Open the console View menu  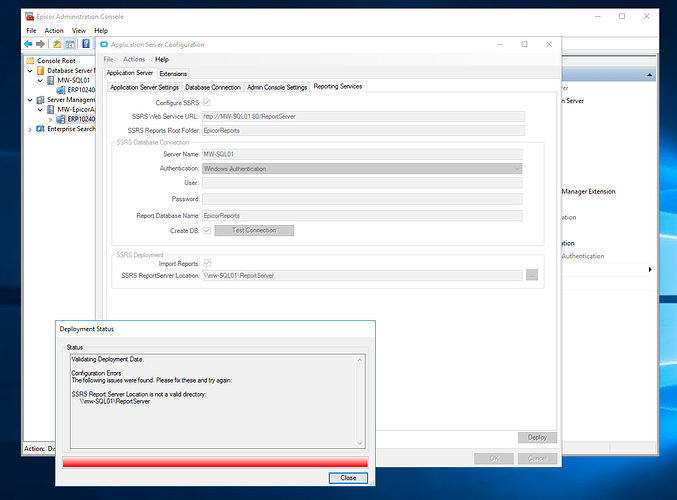pos(79,31)
